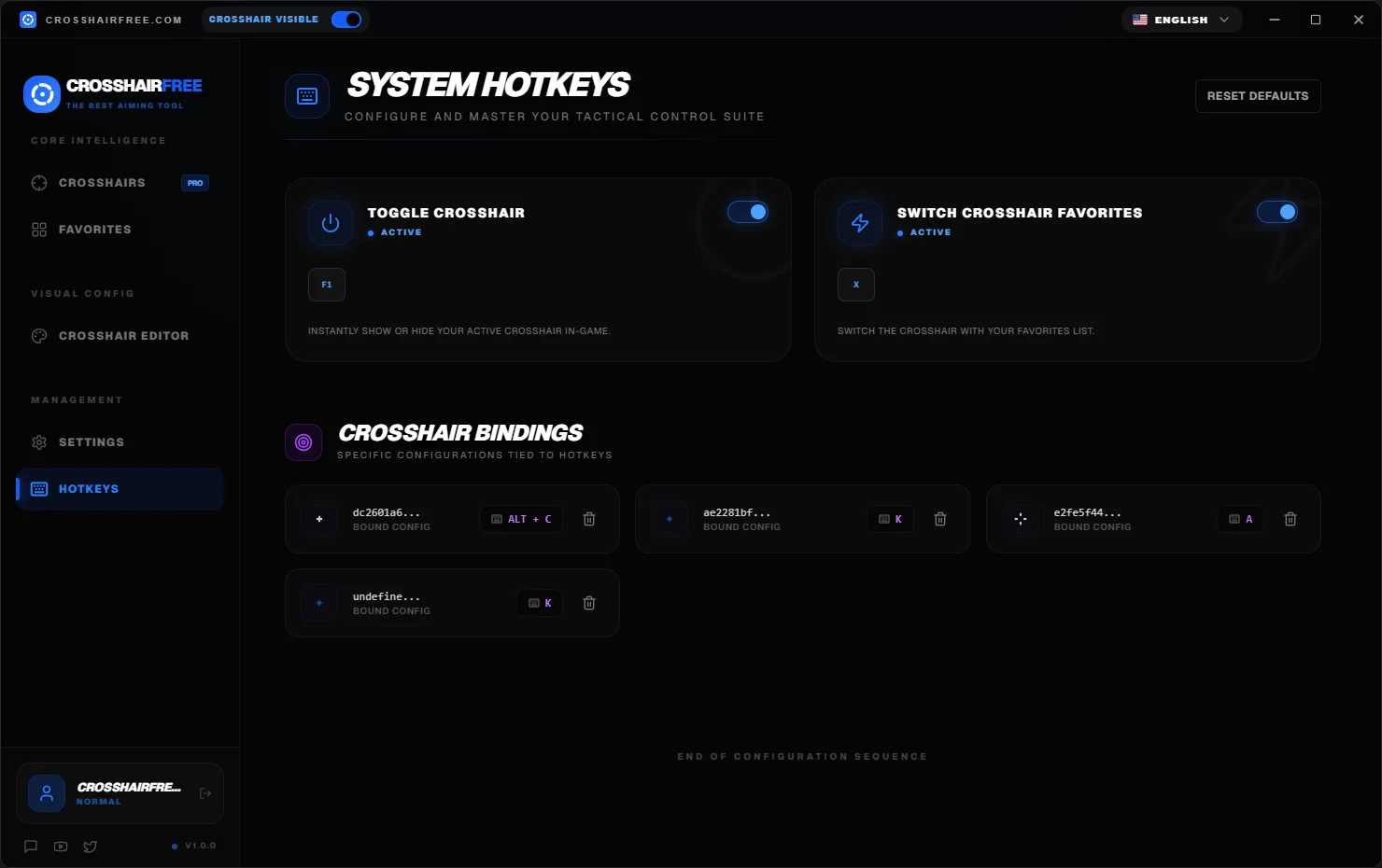Click the ALT + C hotkey binding

[521, 519]
